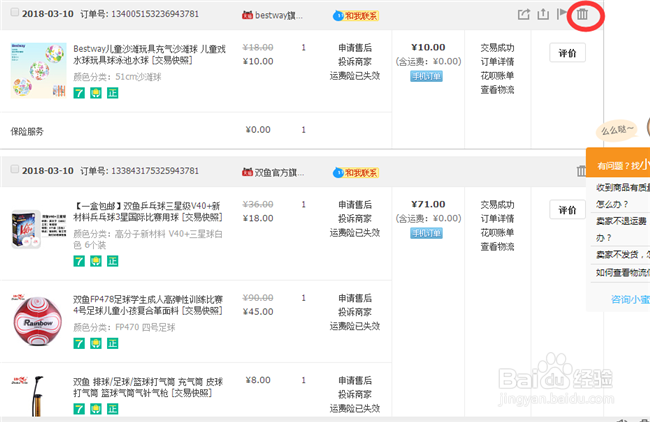Delete the Bestway order with trash icon
This screenshot has height=422, width=650.
582,14
